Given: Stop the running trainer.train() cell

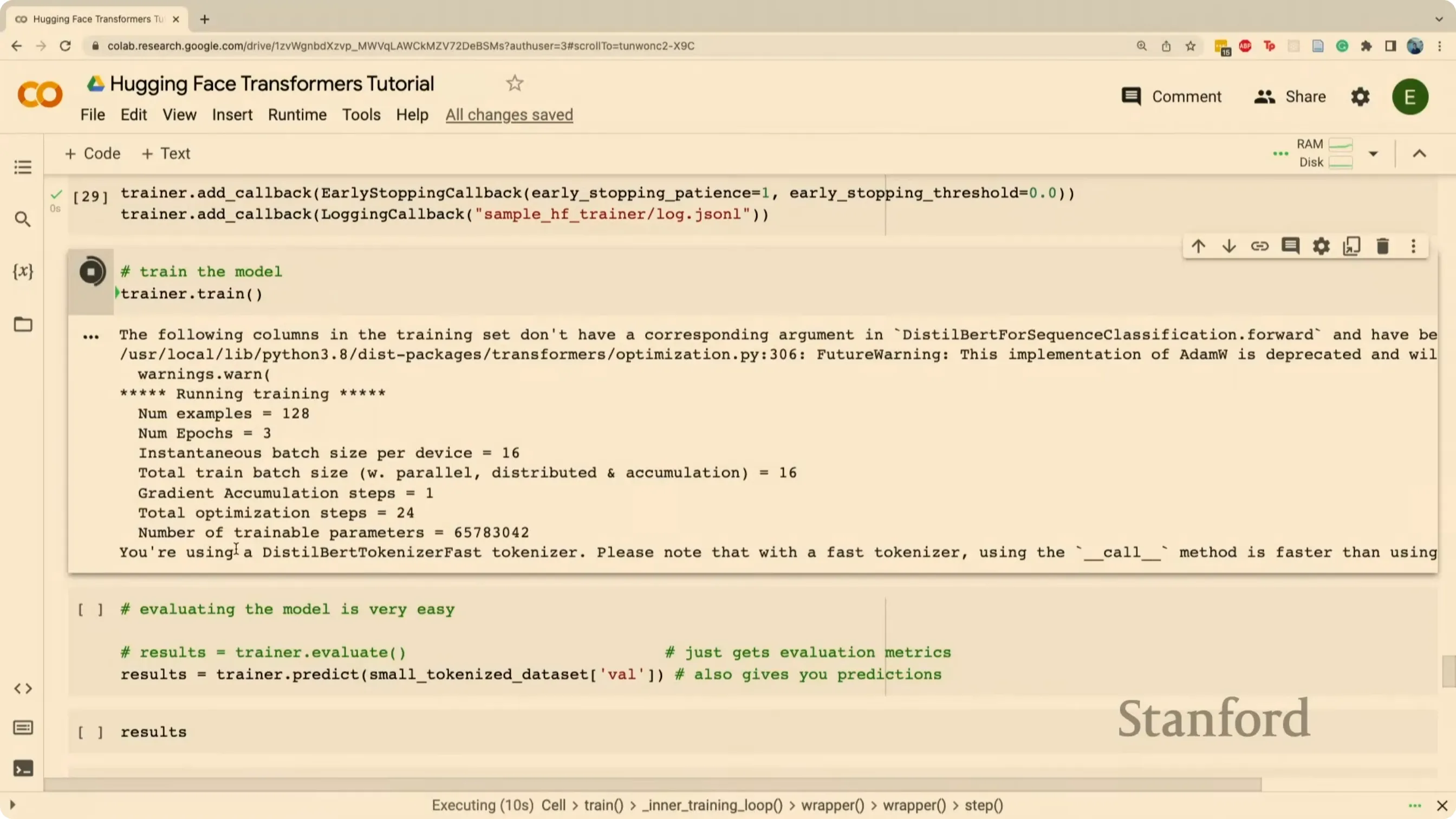Looking at the screenshot, I should click(91, 271).
